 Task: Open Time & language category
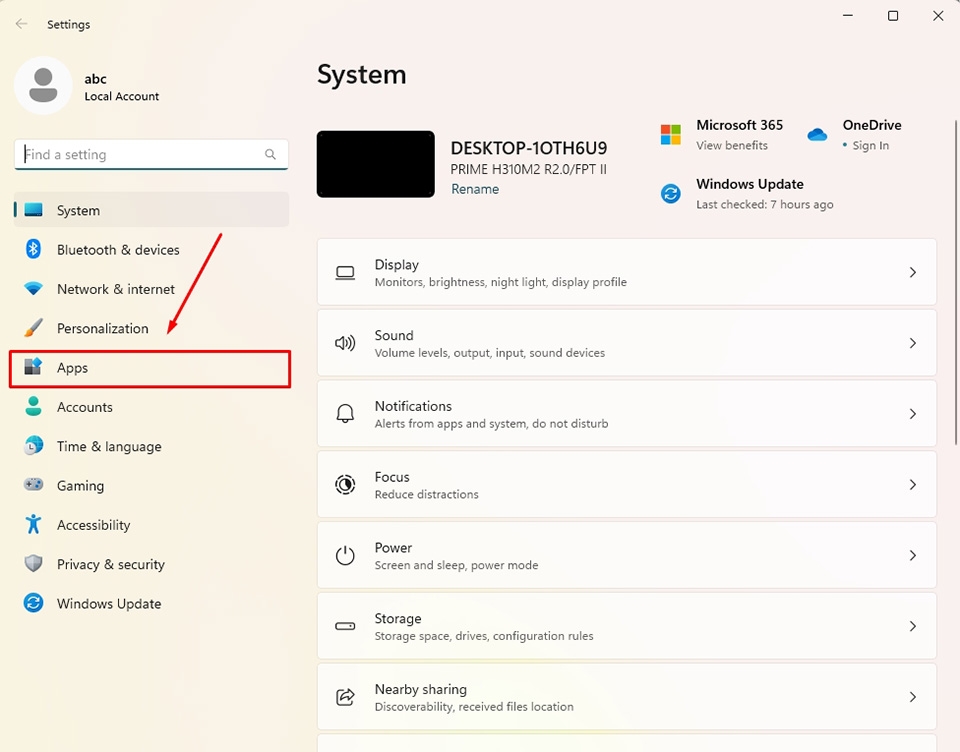point(151,446)
